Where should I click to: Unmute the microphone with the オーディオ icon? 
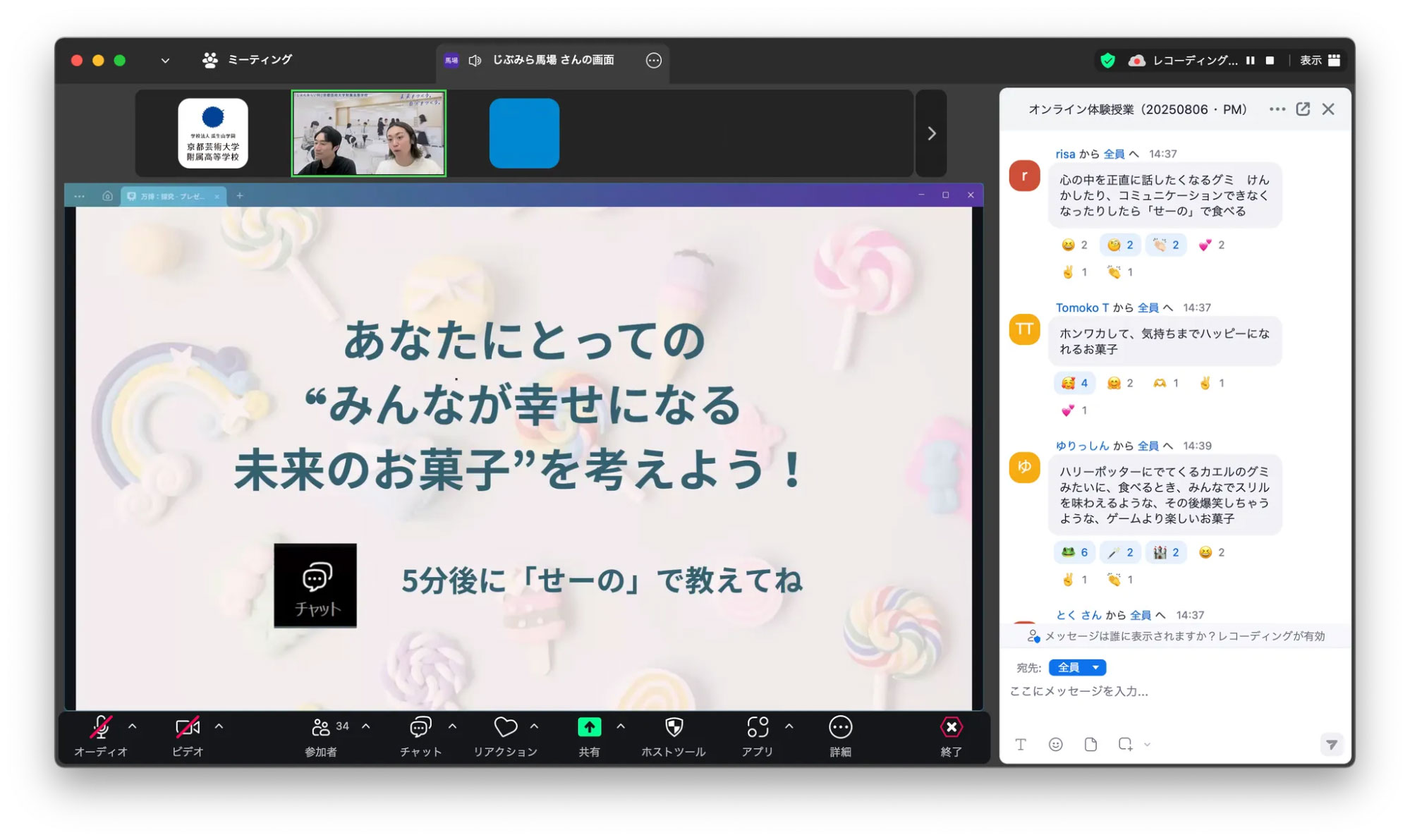[x=101, y=727]
